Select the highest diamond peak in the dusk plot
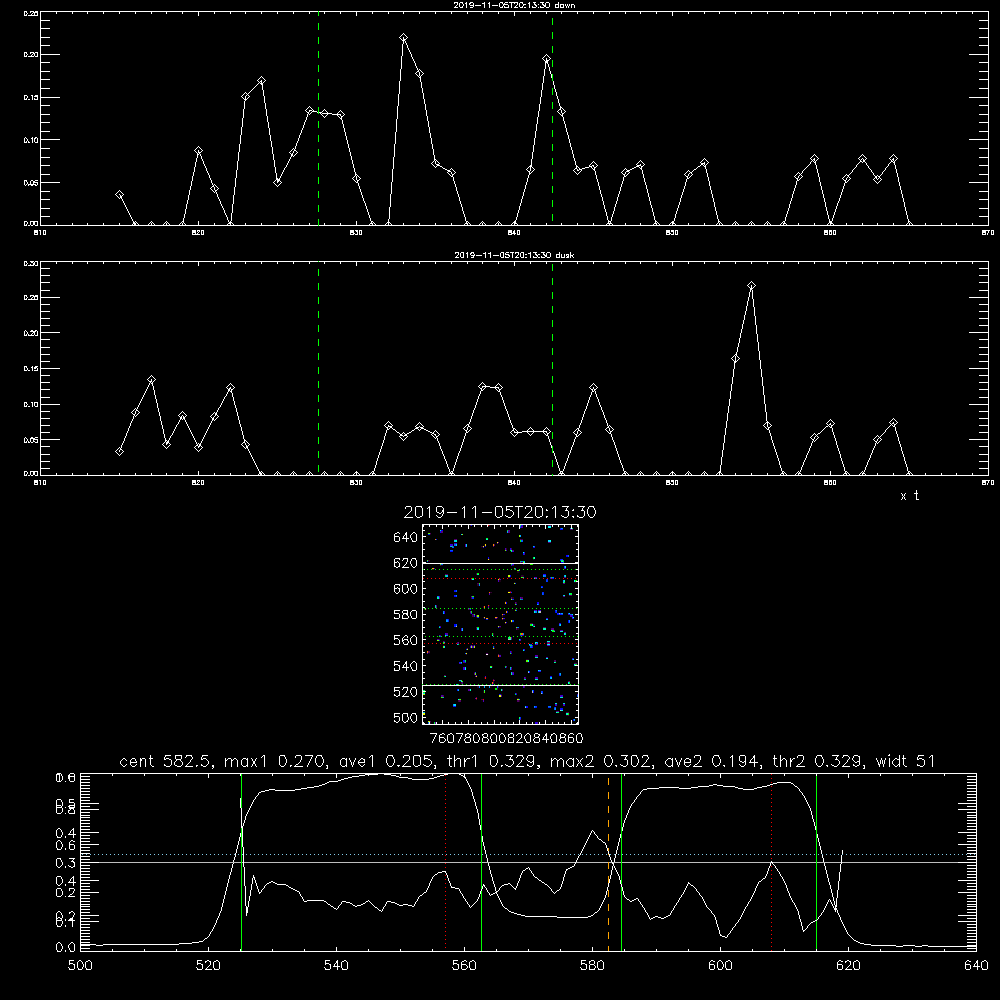 pos(751,286)
